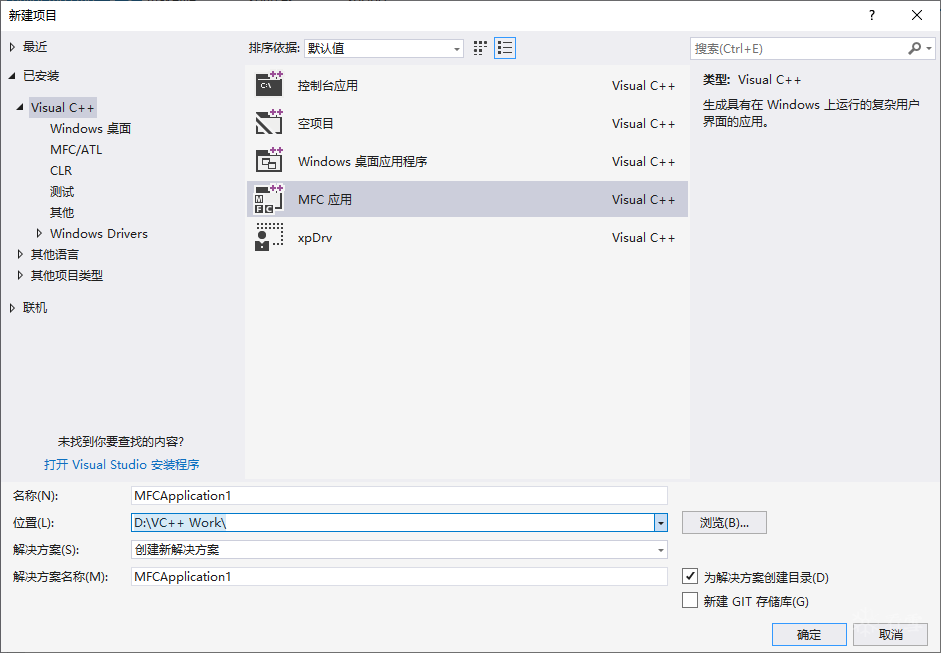Open the location path dropdown arrow
The image size is (941, 653).
[x=661, y=522]
